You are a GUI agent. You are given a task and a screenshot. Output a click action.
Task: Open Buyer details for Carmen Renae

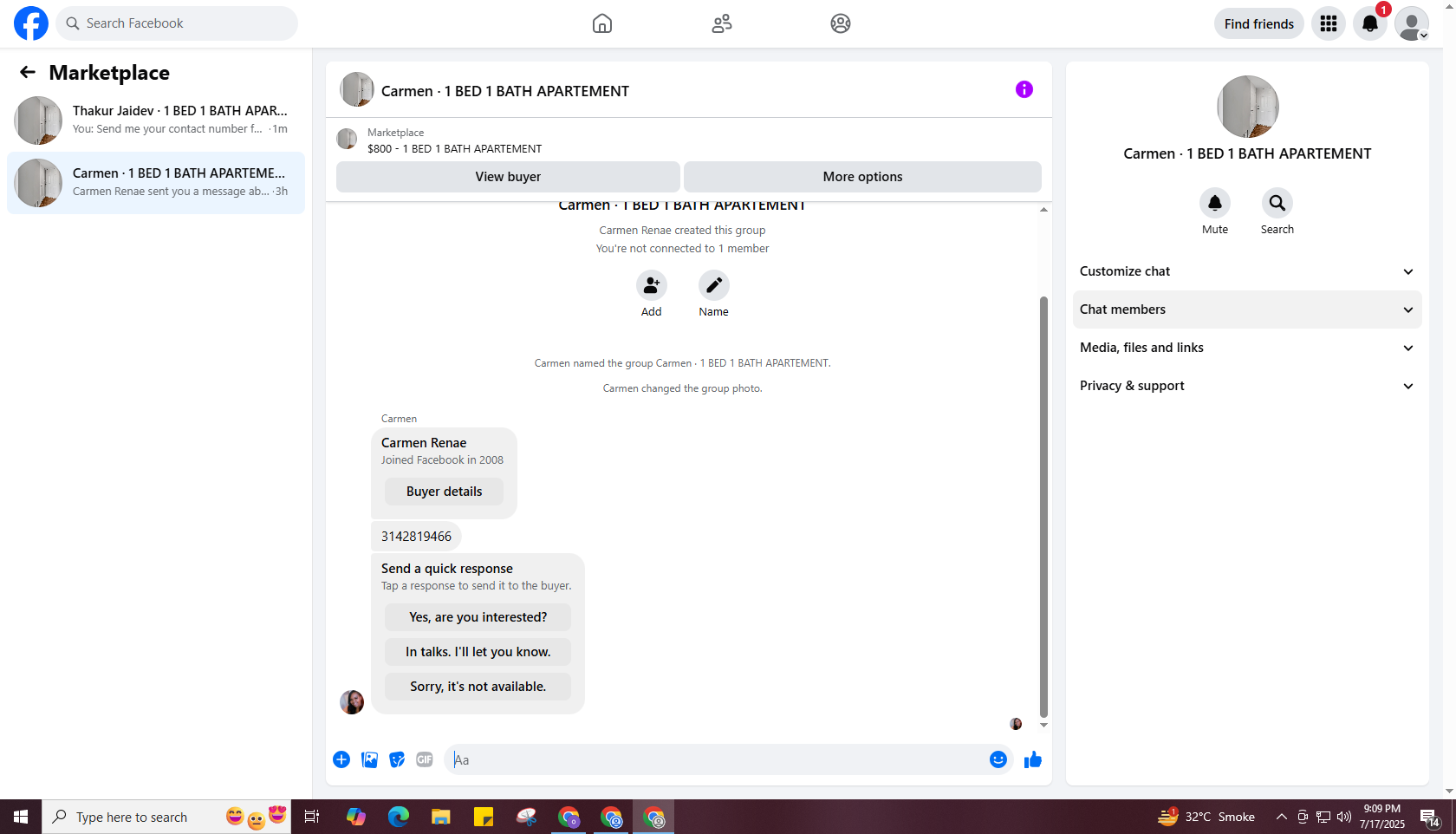pos(444,492)
